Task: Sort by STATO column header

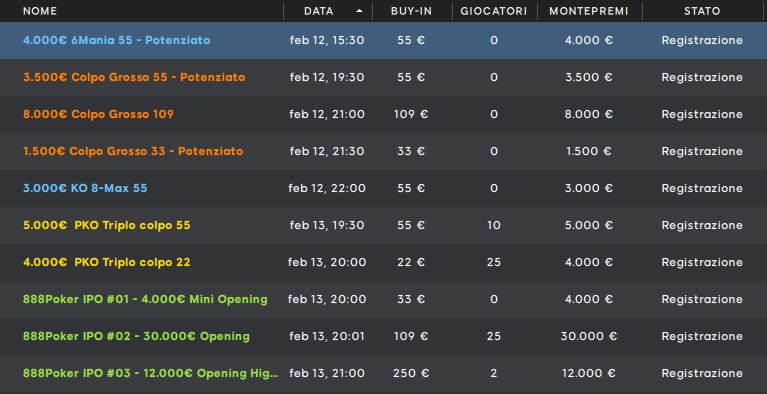Action: pyautogui.click(x=702, y=11)
